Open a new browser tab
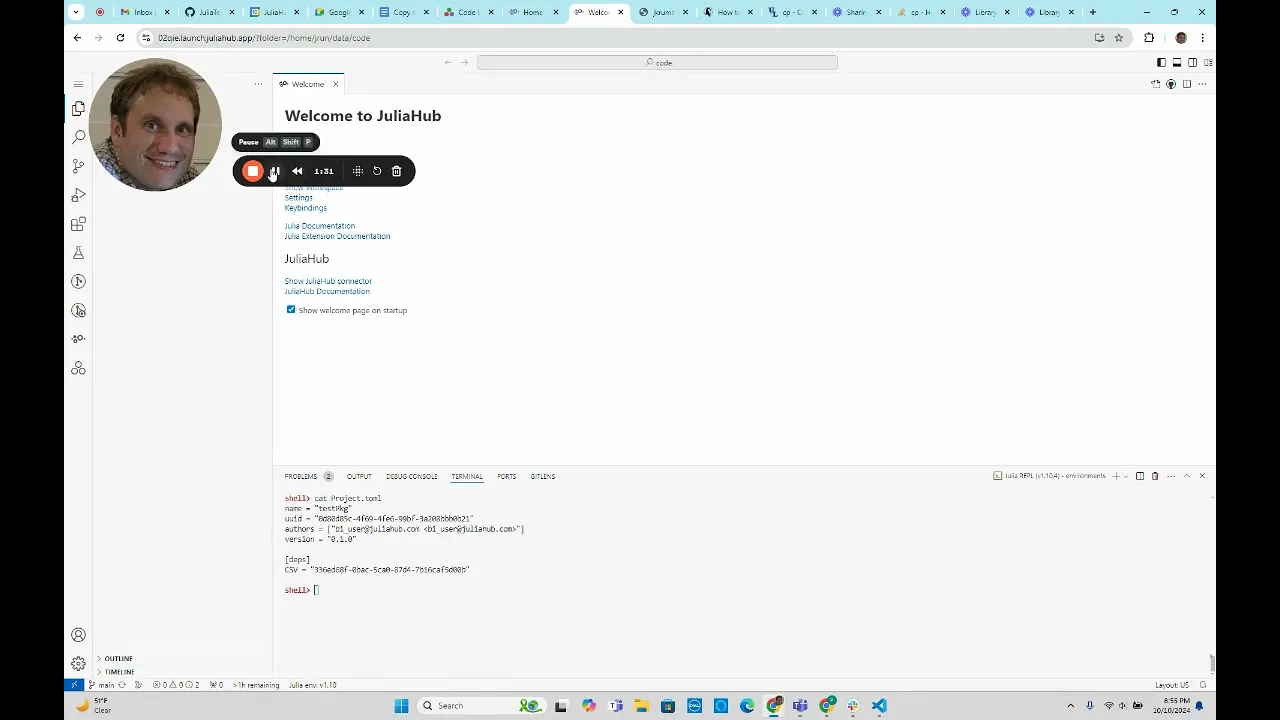Image resolution: width=1280 pixels, height=720 pixels. (x=1092, y=12)
